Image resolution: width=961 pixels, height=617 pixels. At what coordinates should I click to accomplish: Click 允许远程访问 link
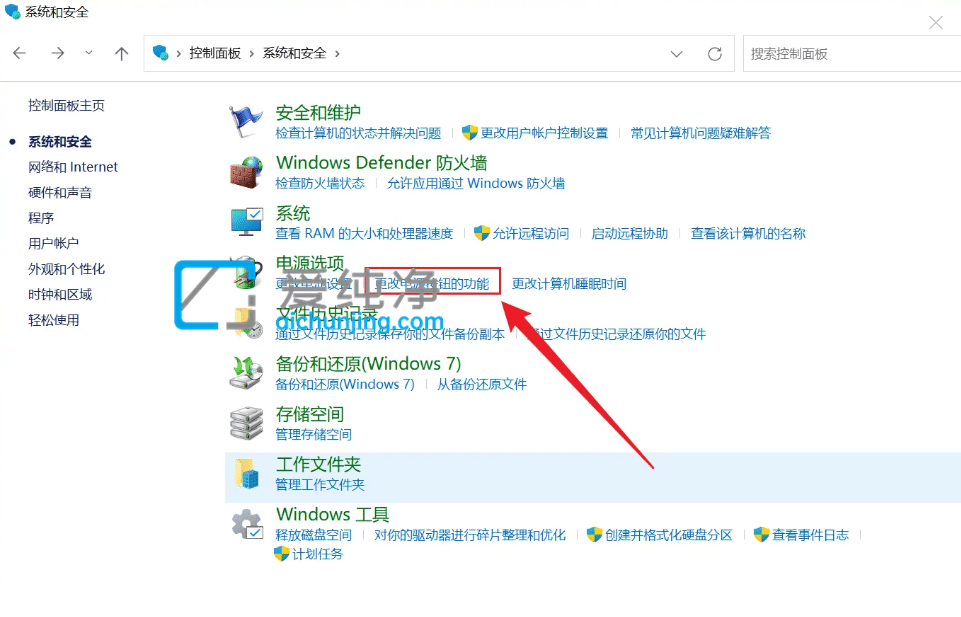tap(531, 233)
